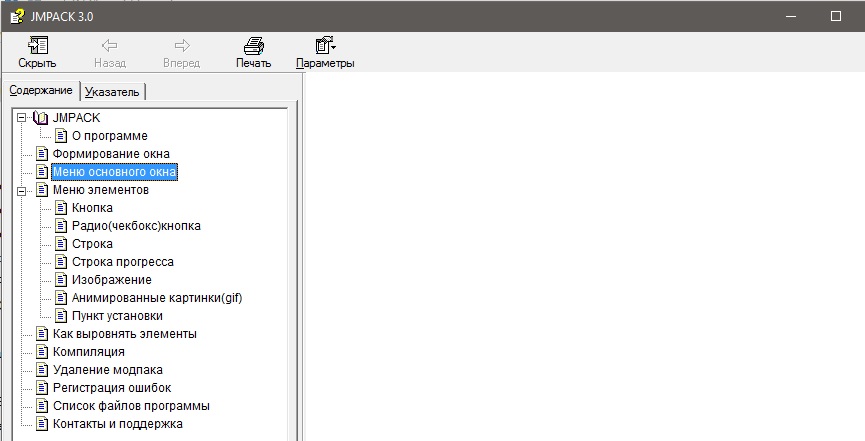This screenshot has height=441, width=865.
Task: Select JMPACK root topic
Action: point(76,118)
